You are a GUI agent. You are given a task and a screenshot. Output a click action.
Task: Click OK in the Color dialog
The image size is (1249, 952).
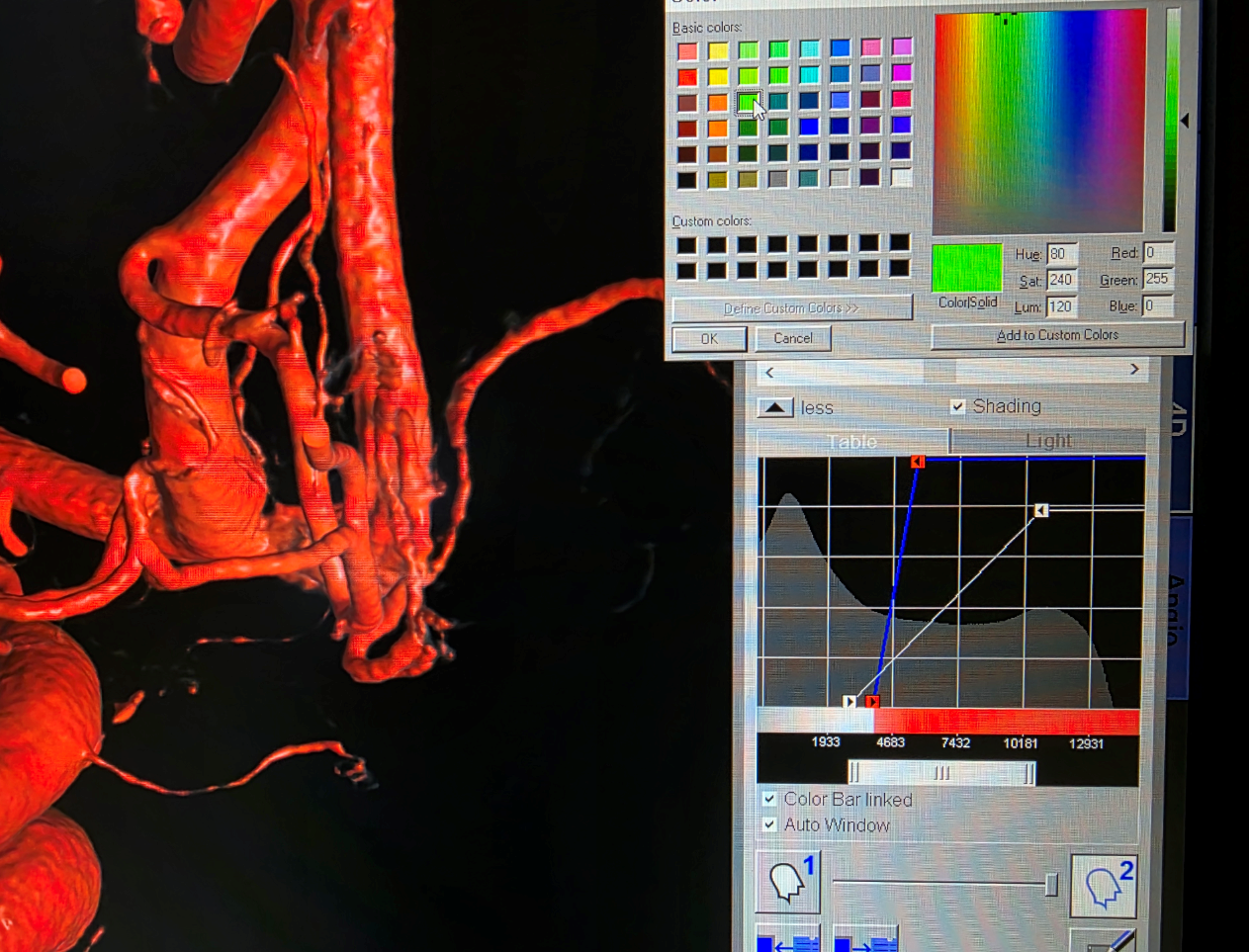[x=709, y=339]
